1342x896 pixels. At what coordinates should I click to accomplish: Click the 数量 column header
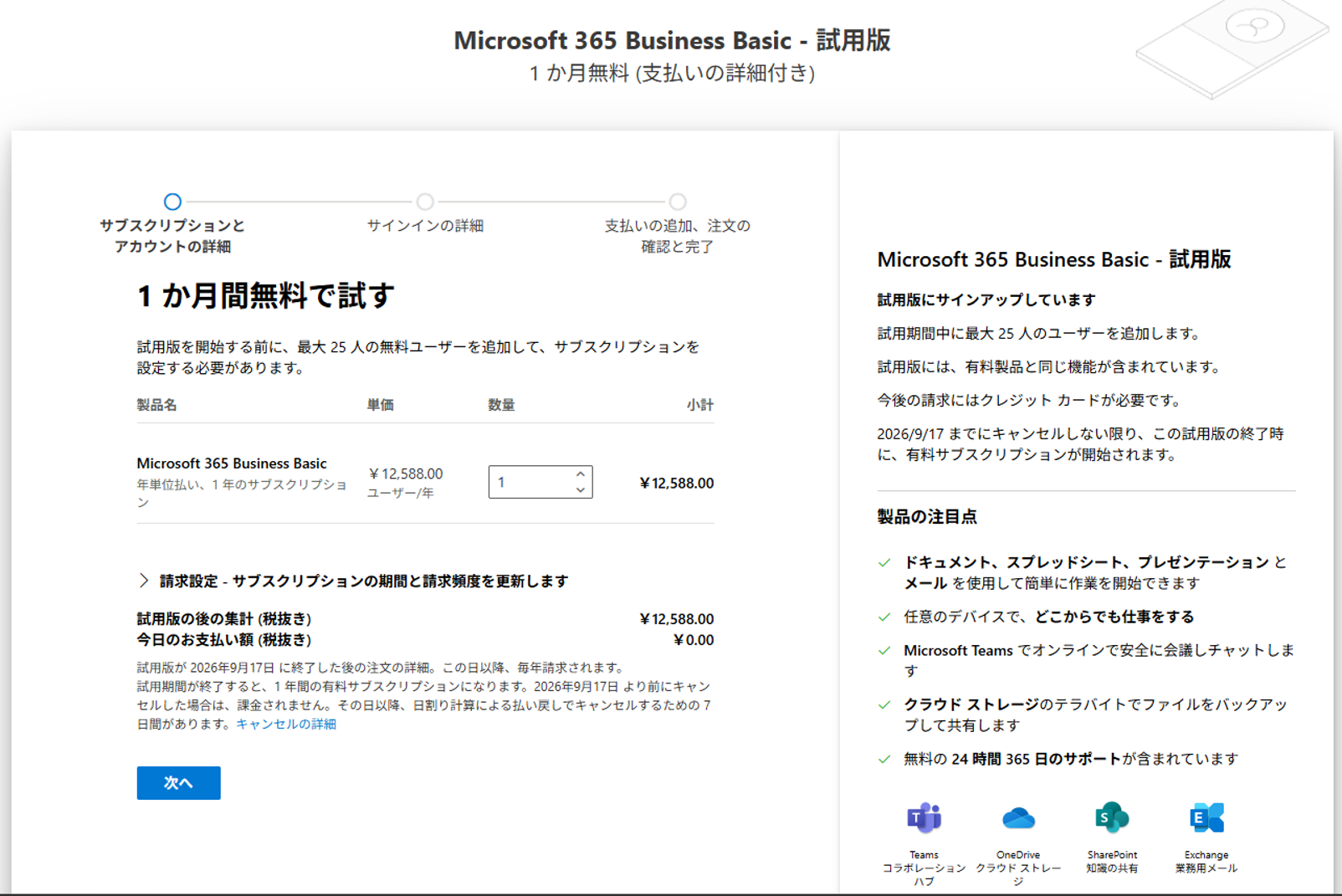click(x=502, y=405)
